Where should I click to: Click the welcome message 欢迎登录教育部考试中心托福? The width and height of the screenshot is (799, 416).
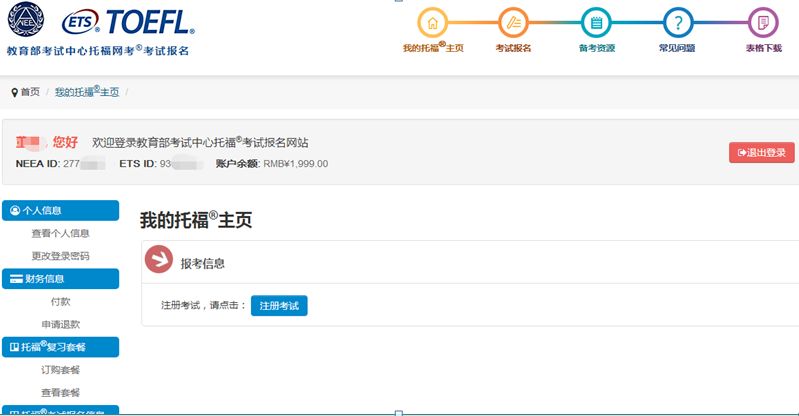200,142
